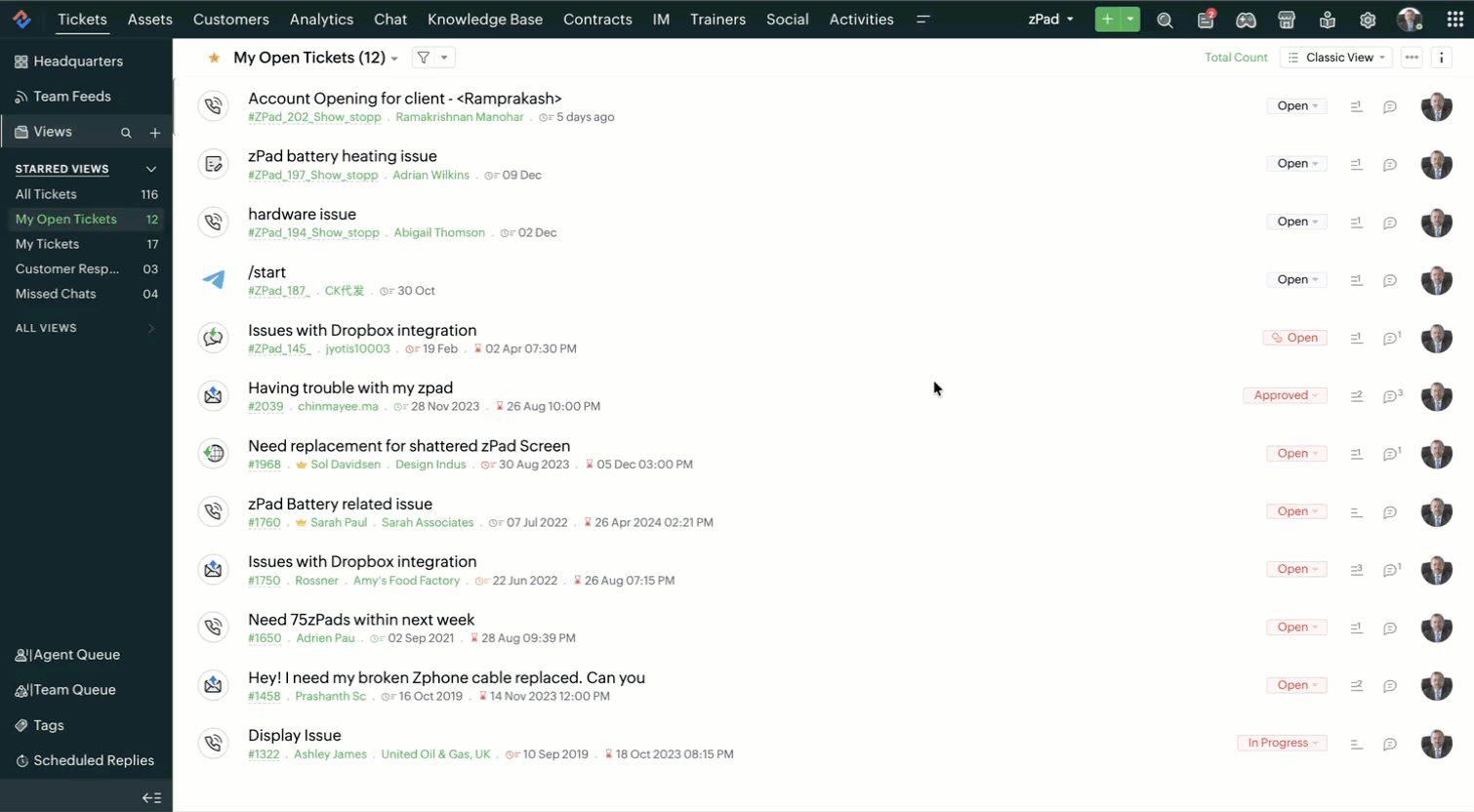Screen dimensions: 1474x812
Task: Open the more tabs overflow icon
Action: 922,19
